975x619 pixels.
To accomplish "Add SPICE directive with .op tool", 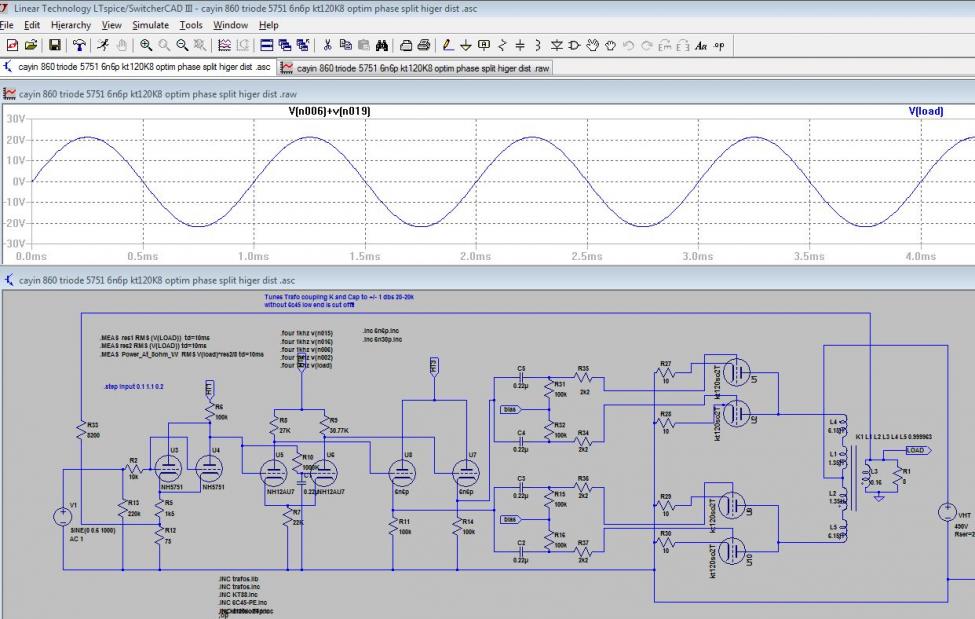I will click(x=719, y=45).
